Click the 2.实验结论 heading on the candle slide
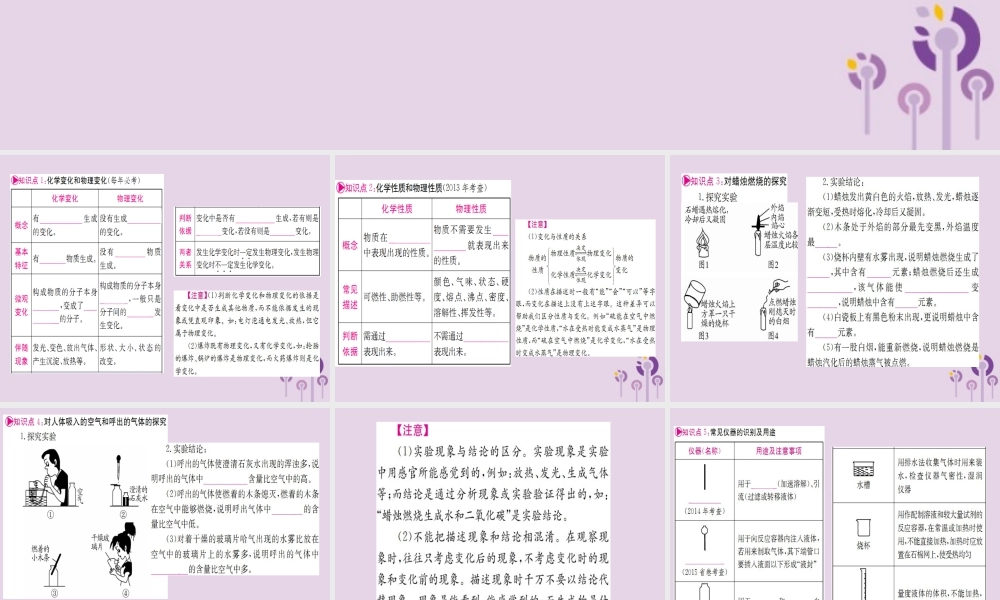Image resolution: width=1000 pixels, height=600 pixels. (840, 181)
